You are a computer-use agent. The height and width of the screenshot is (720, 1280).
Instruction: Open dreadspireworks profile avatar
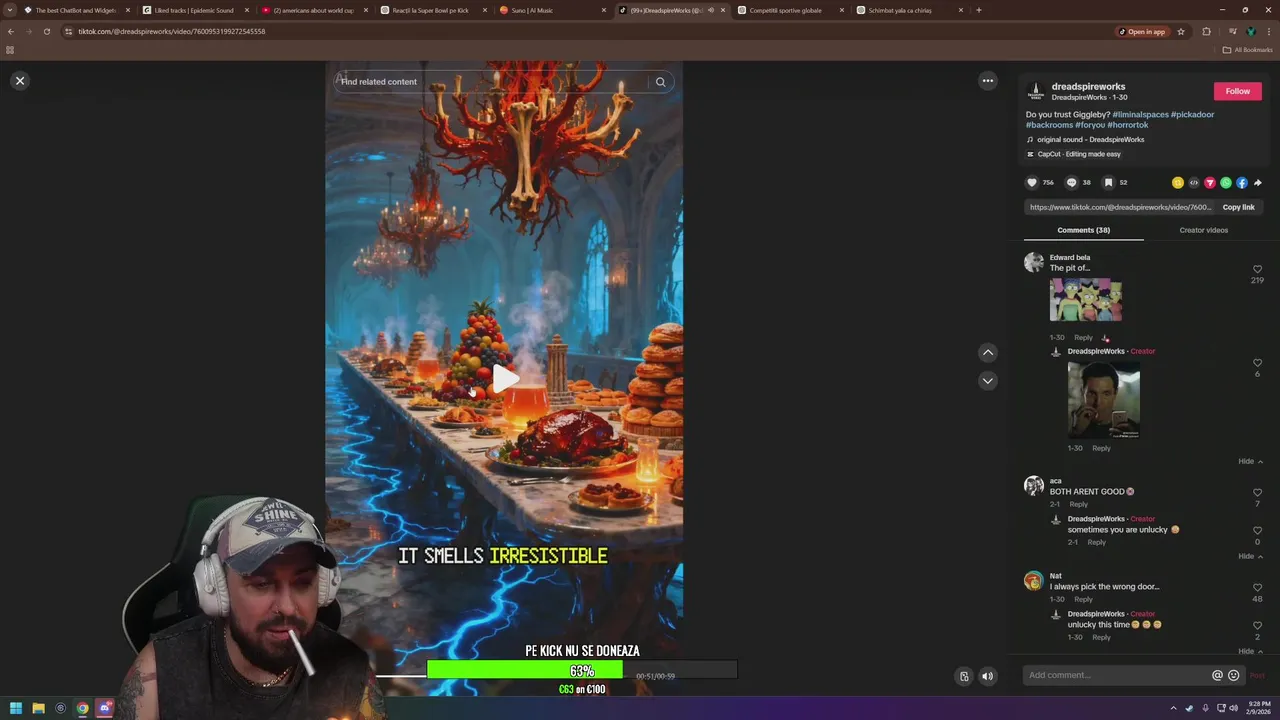pyautogui.click(x=1036, y=91)
